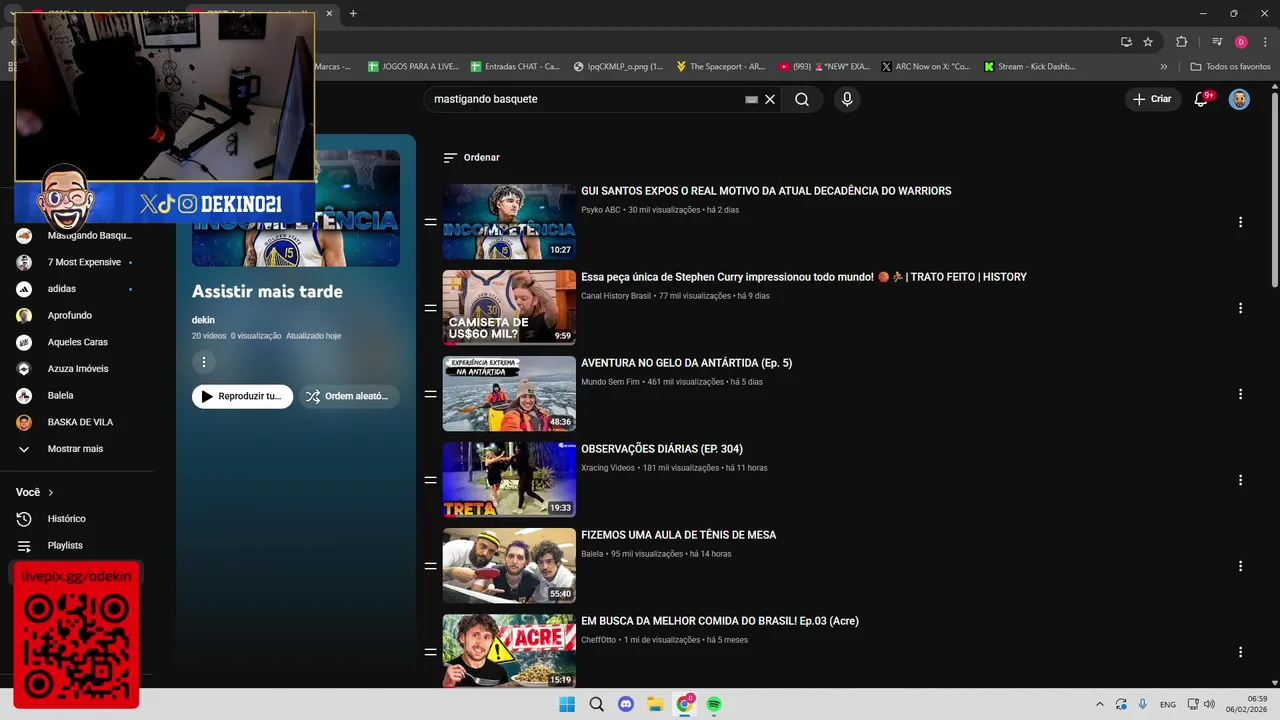Open the Aprofundo subscription channel
The width and height of the screenshot is (1280, 720).
70,315
